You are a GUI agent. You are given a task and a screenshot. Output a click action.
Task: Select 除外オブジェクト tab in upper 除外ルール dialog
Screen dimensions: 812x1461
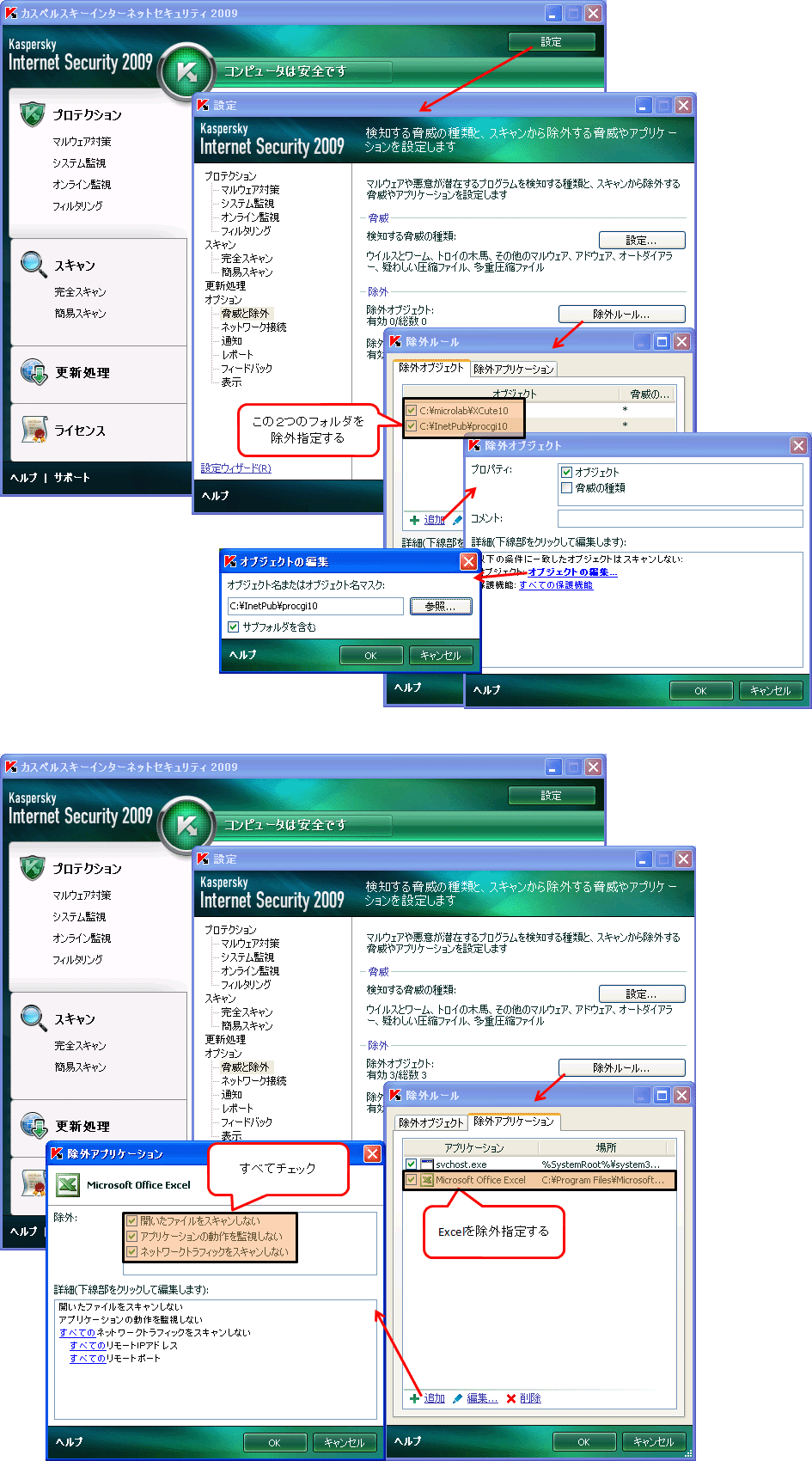pyautogui.click(x=431, y=368)
